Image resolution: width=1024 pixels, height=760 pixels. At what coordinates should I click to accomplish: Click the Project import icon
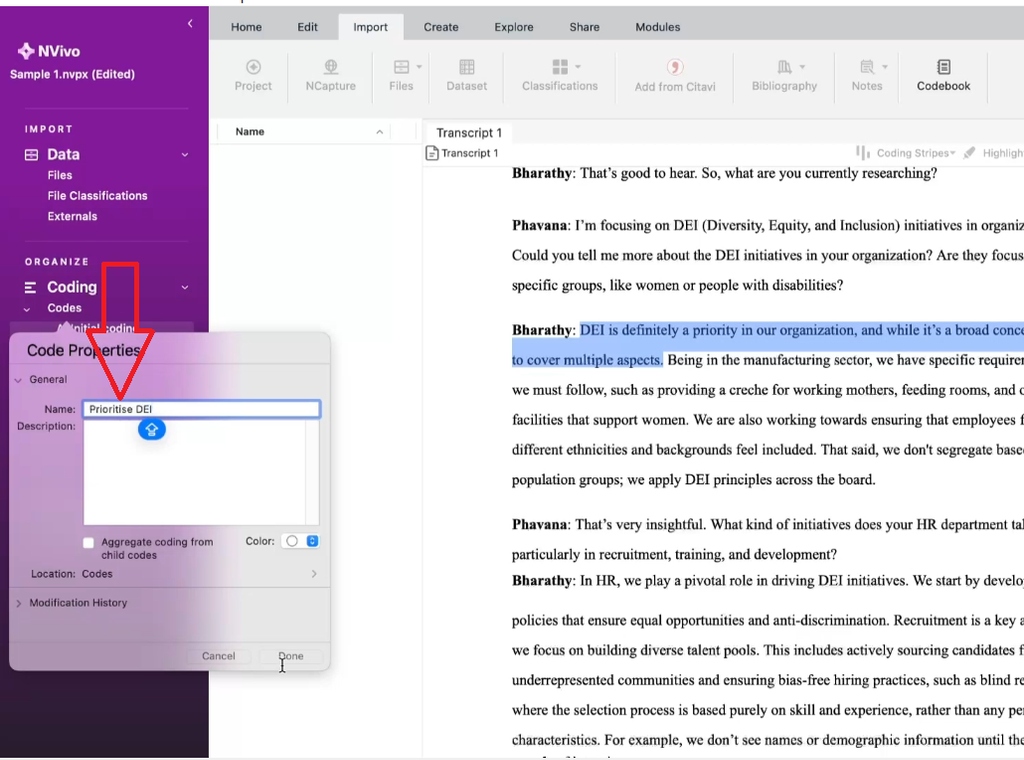[x=253, y=67]
